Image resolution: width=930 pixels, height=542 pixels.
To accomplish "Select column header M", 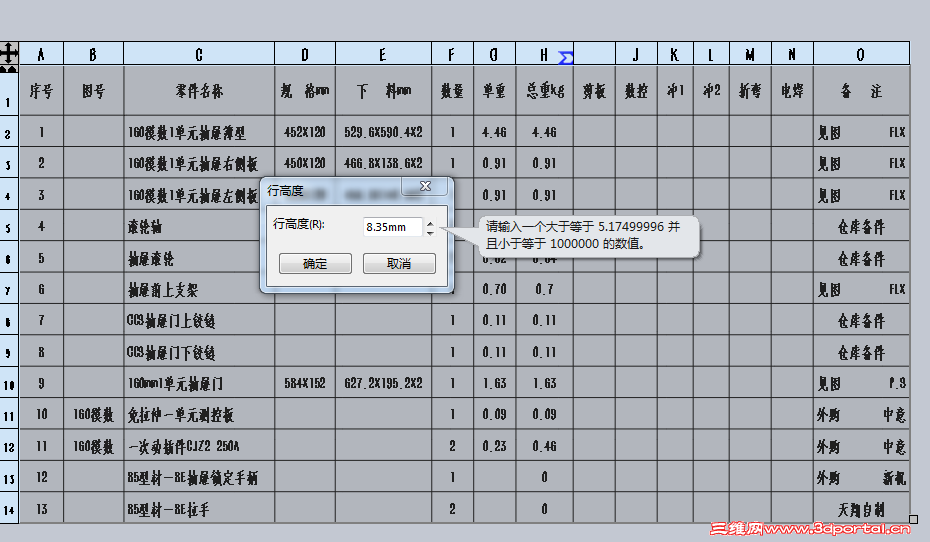I will tap(750, 54).
